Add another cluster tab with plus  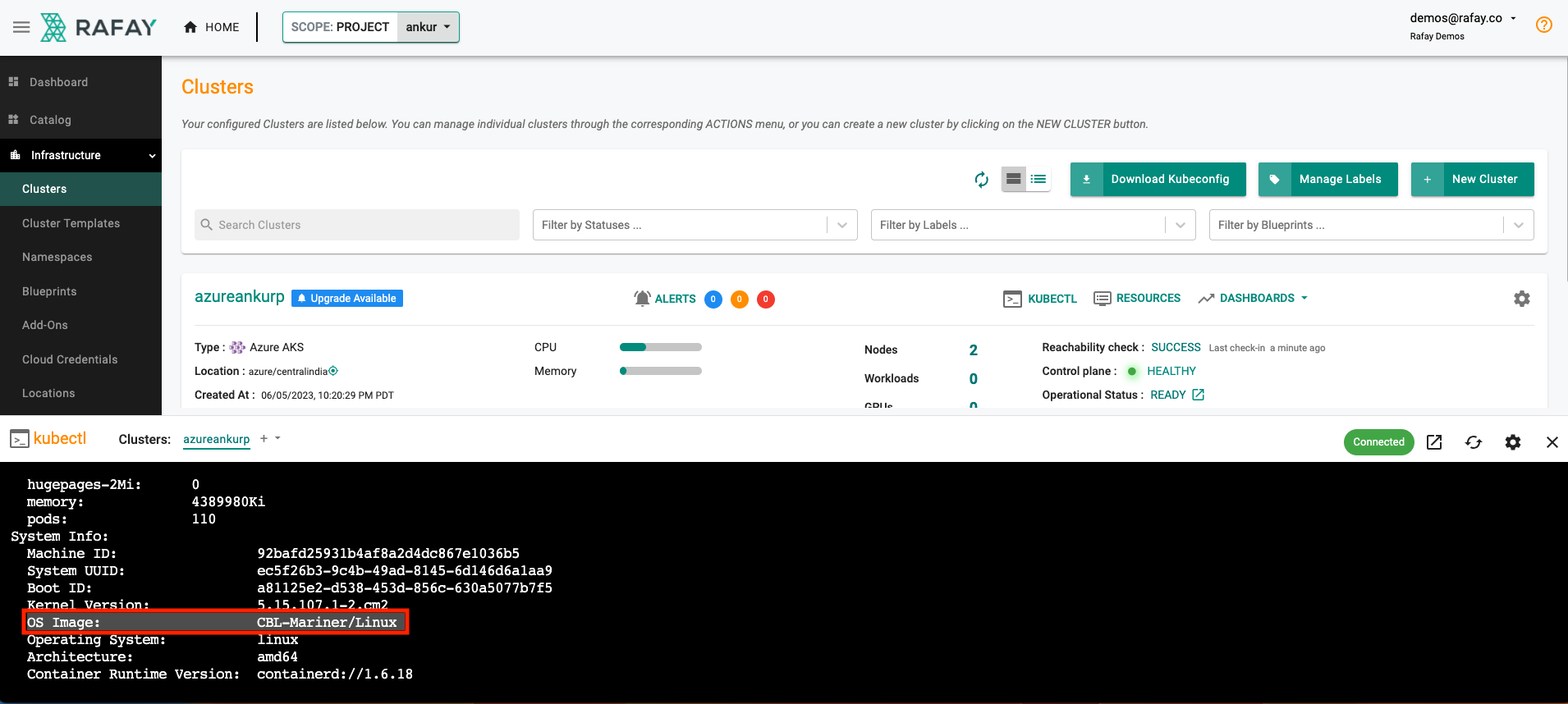pos(264,439)
